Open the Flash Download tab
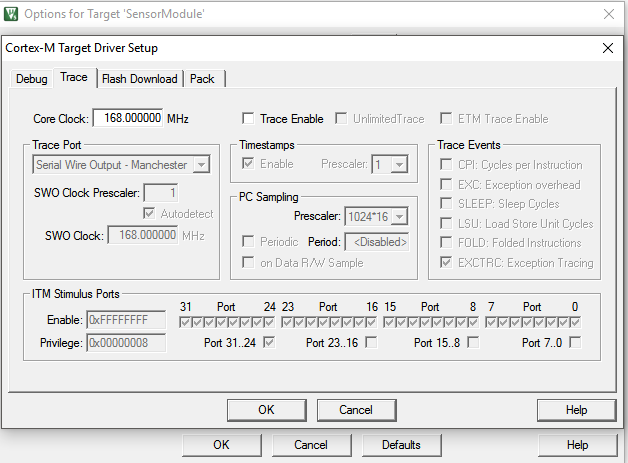 coord(139,79)
